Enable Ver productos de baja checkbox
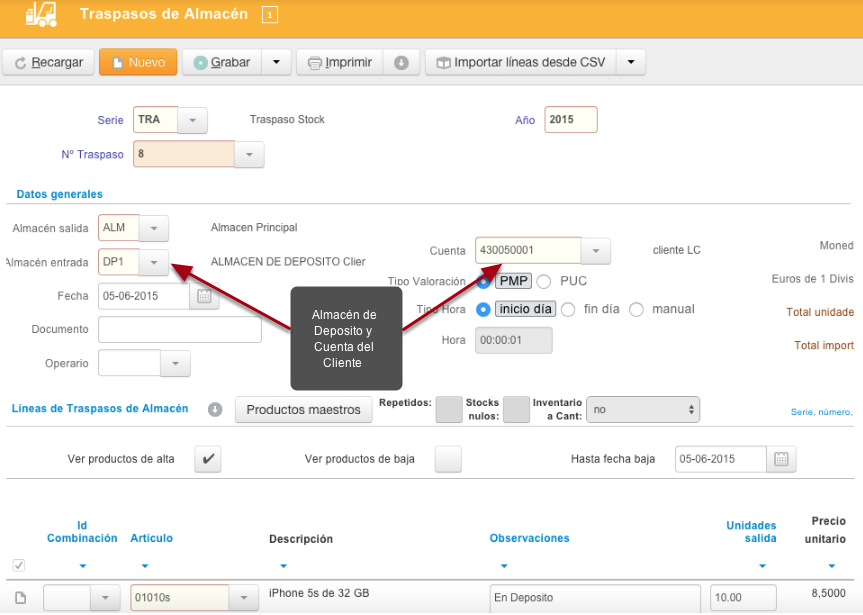Viewport: 863px width, 615px height. coord(448,459)
